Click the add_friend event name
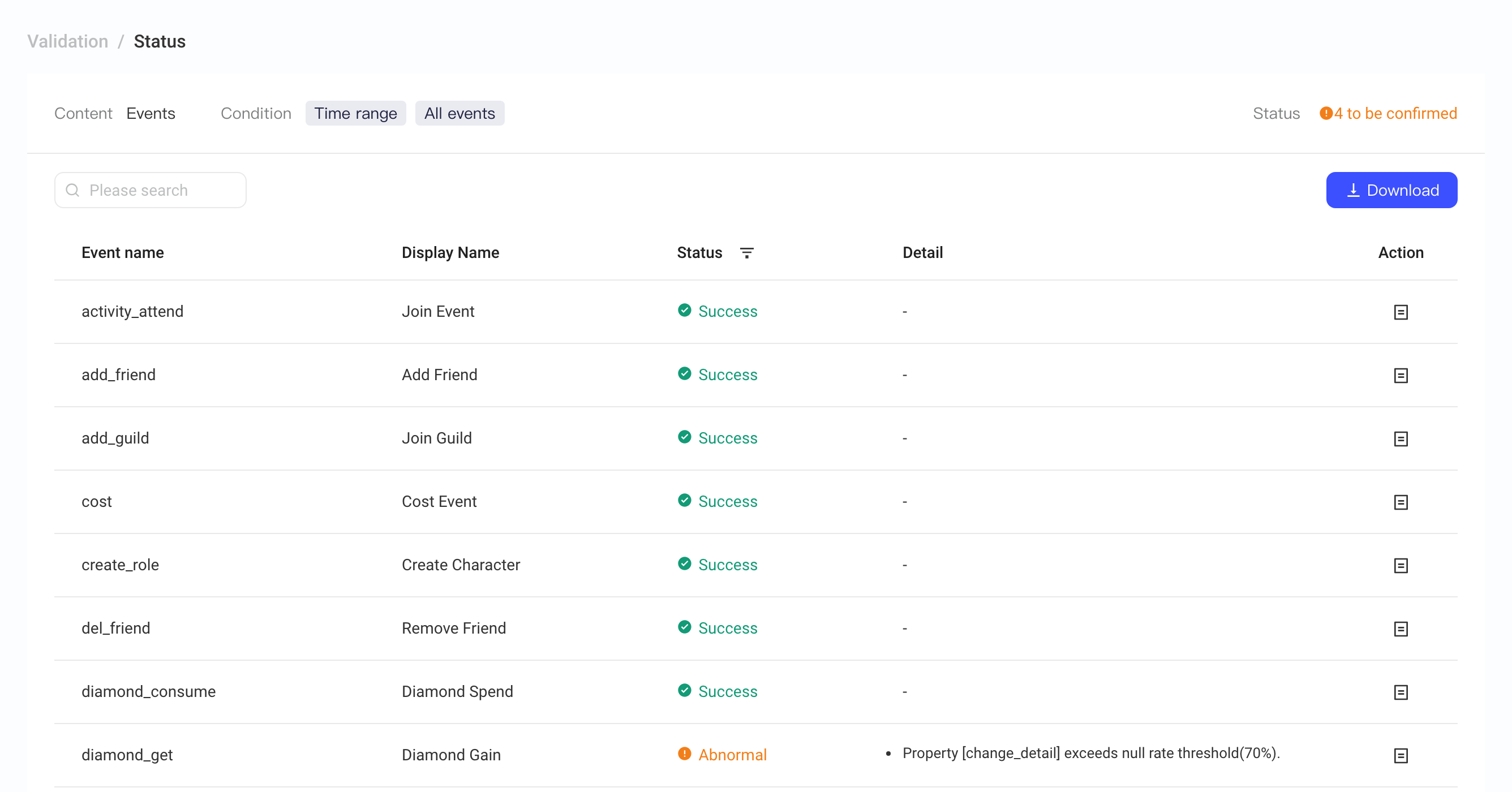This screenshot has width=1512, height=792. 119,375
